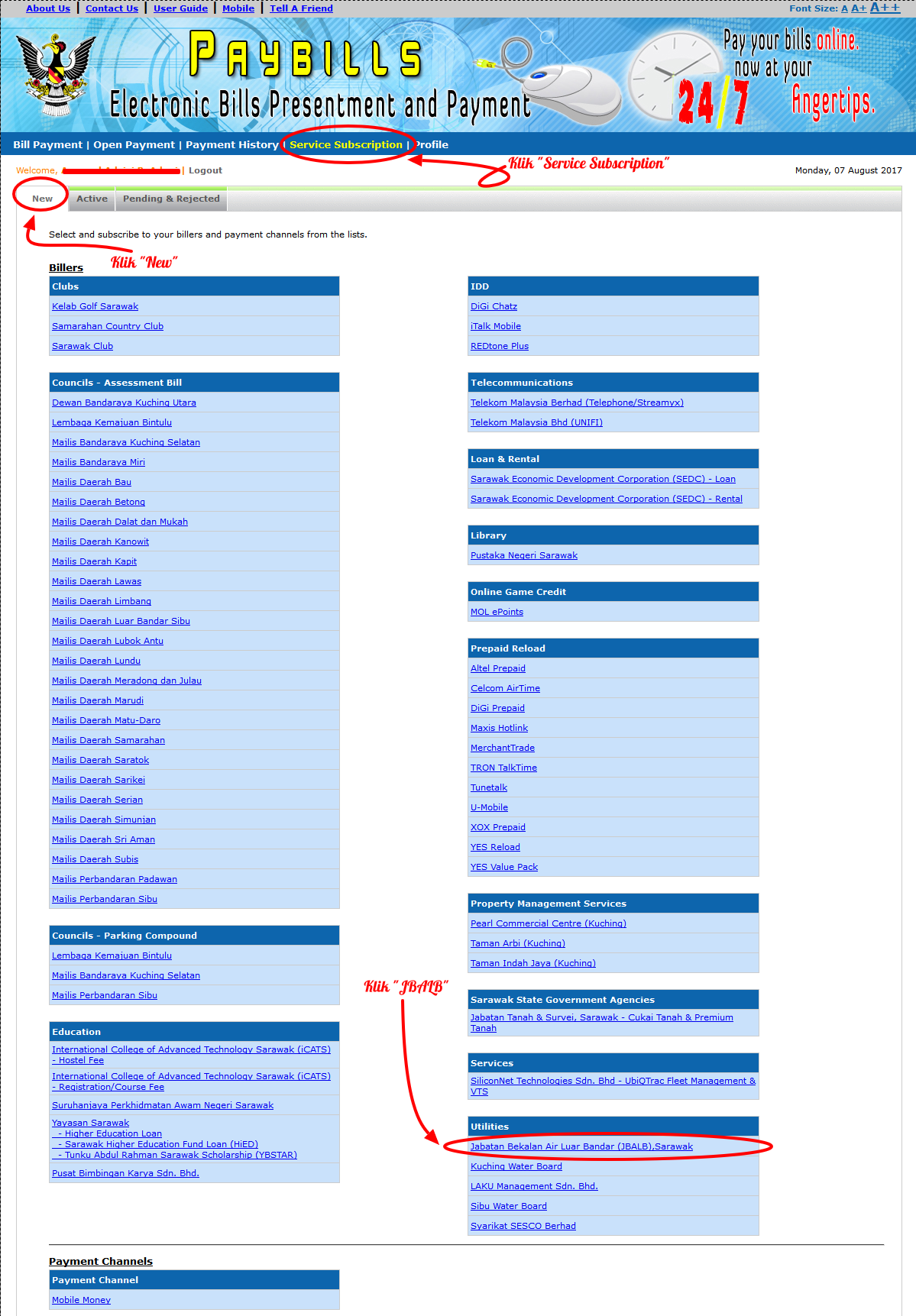Select Jabatan Bekalan Air Luar Bandar (JBALB)
This screenshot has width=916, height=1316.
tap(581, 1146)
